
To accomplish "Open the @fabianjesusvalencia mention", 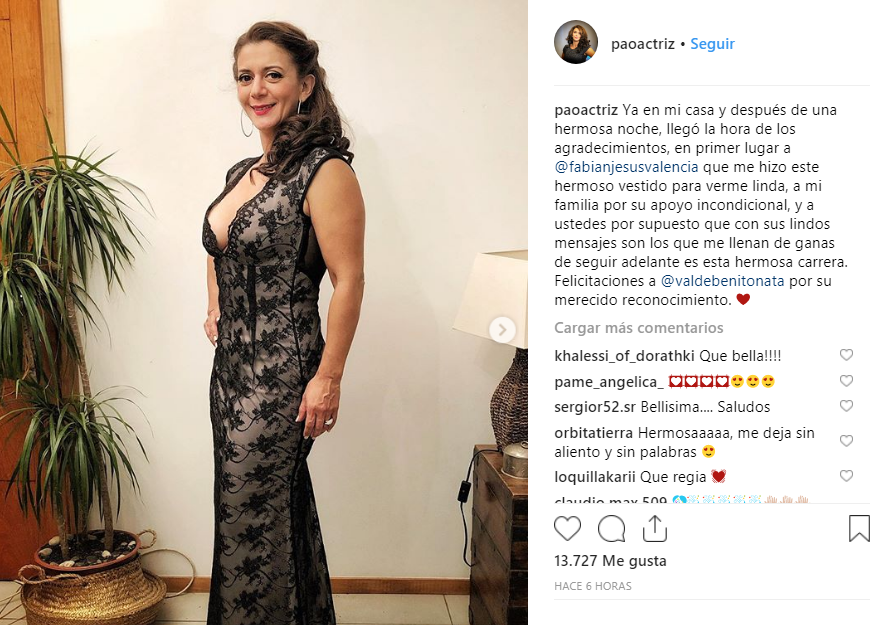I will (x=626, y=167).
